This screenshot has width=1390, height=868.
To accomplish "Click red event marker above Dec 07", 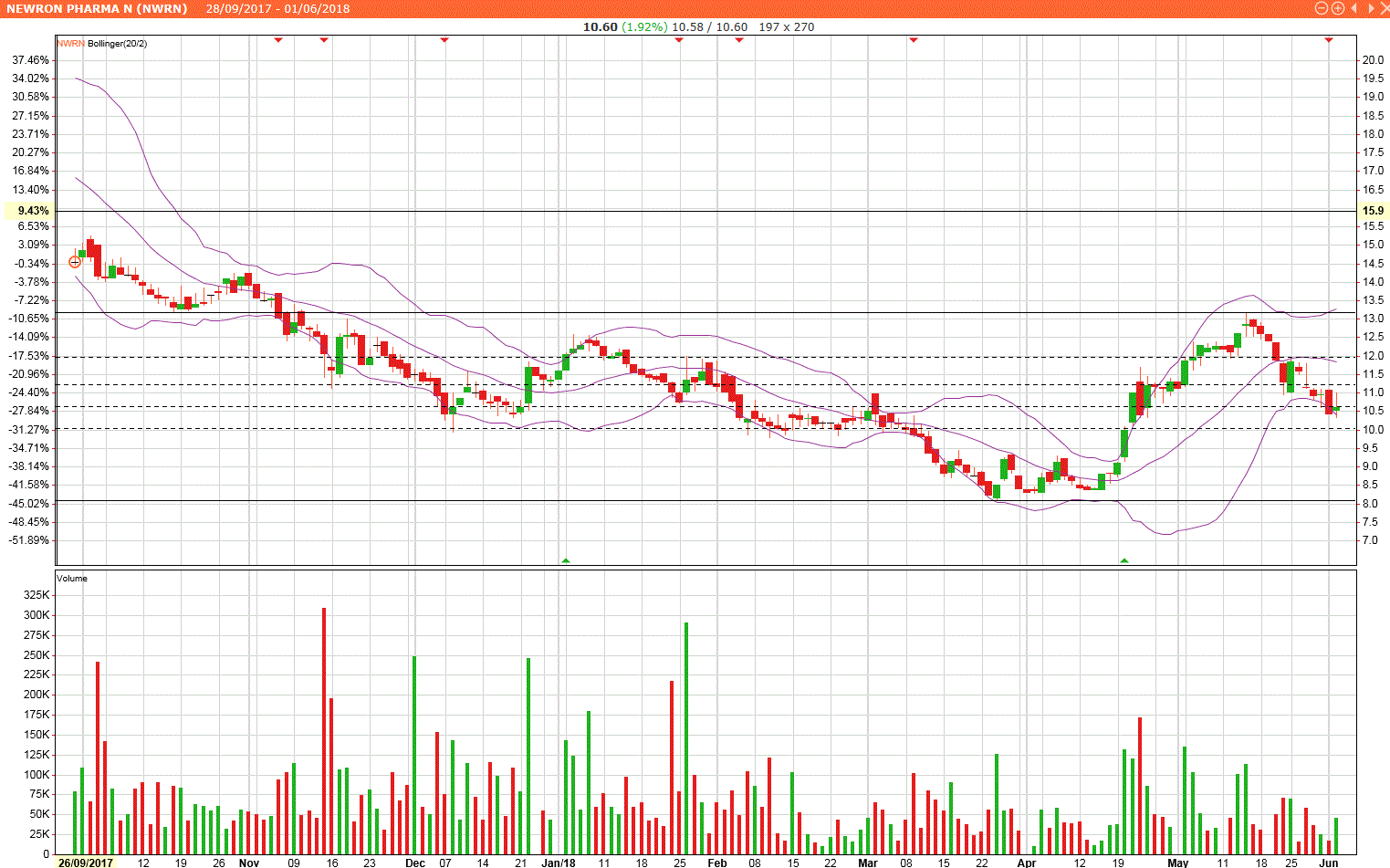I will pos(444,39).
